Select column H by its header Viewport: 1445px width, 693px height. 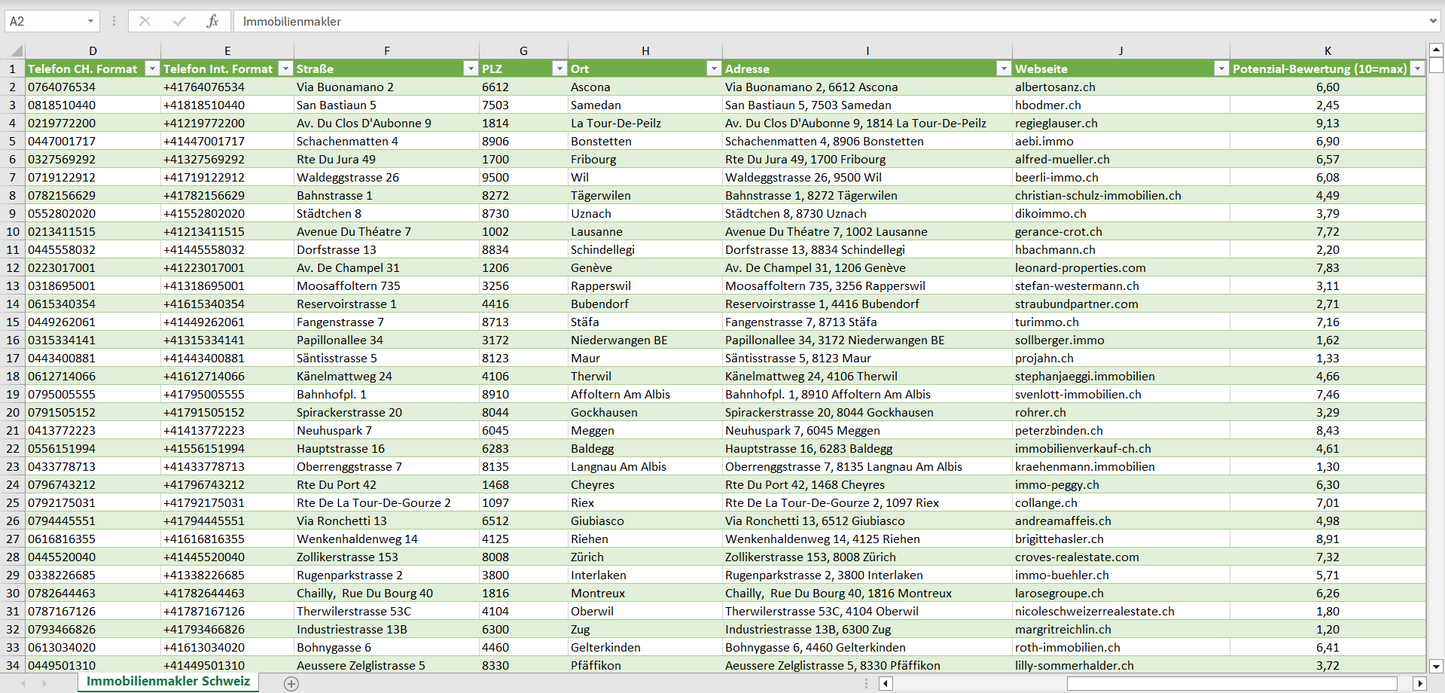[x=645, y=51]
